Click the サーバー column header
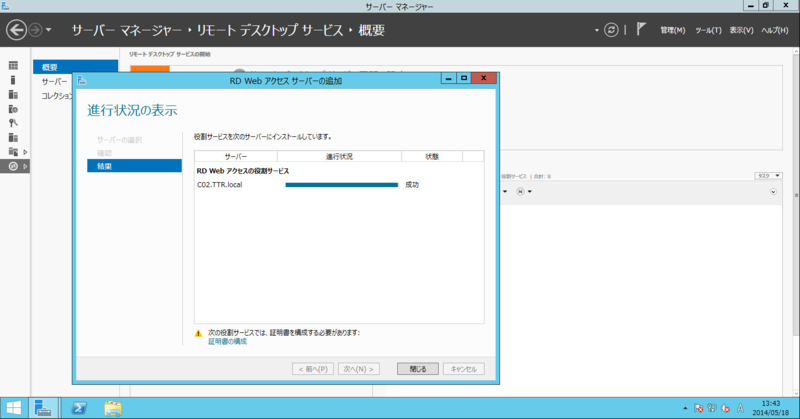 point(236,156)
